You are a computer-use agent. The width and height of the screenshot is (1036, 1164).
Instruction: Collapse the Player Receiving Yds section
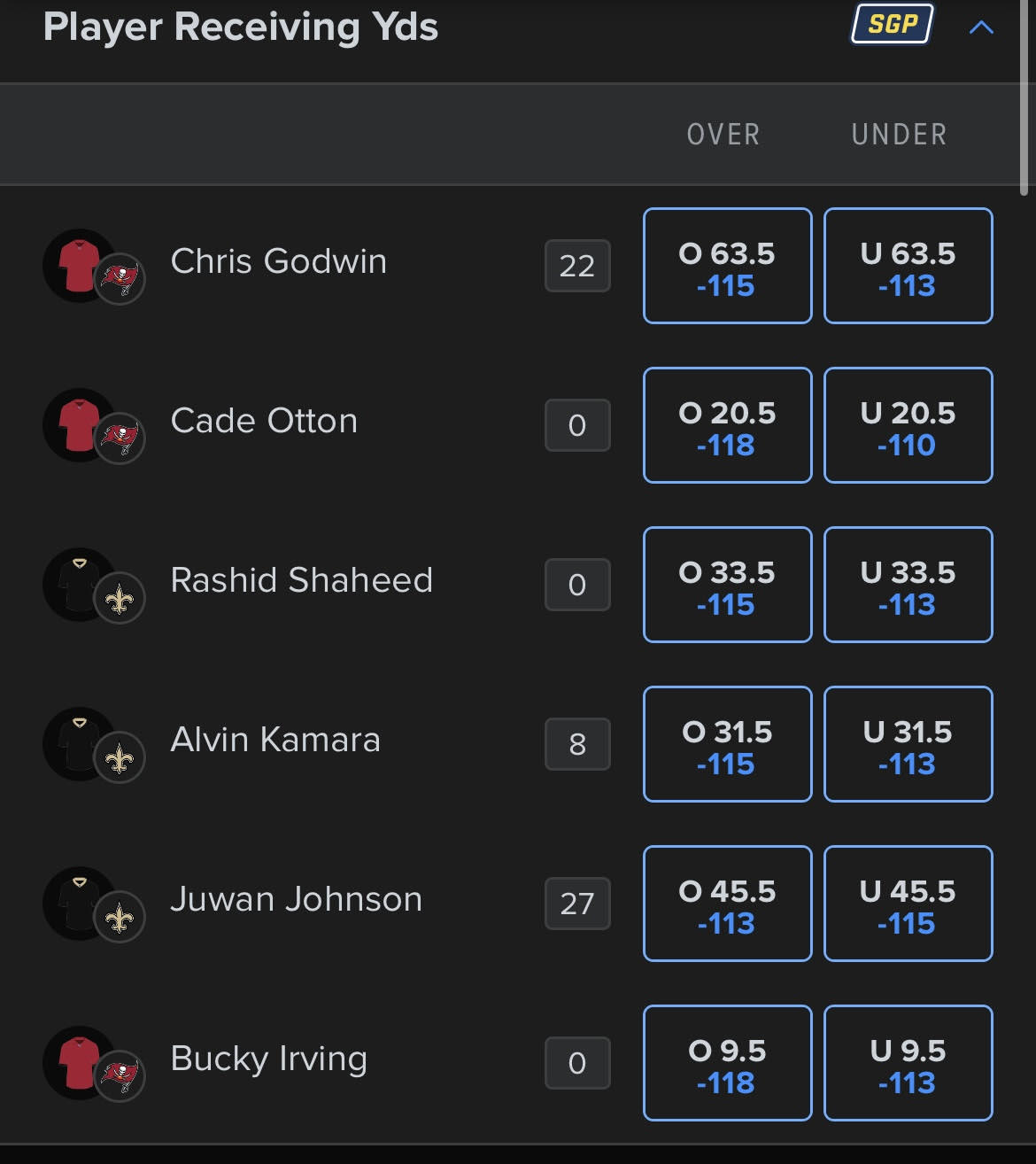click(x=981, y=27)
